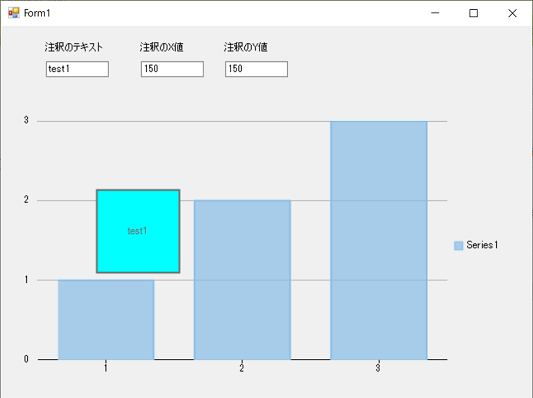Click the X-axis label 2

(241, 368)
